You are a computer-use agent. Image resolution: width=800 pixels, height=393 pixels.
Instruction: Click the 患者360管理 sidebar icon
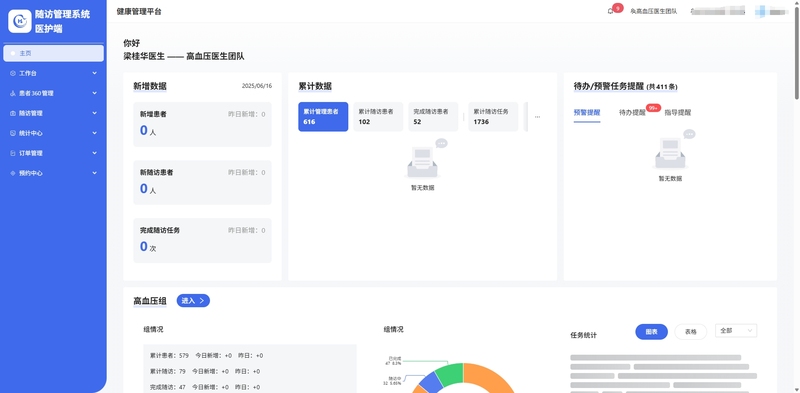[x=13, y=93]
